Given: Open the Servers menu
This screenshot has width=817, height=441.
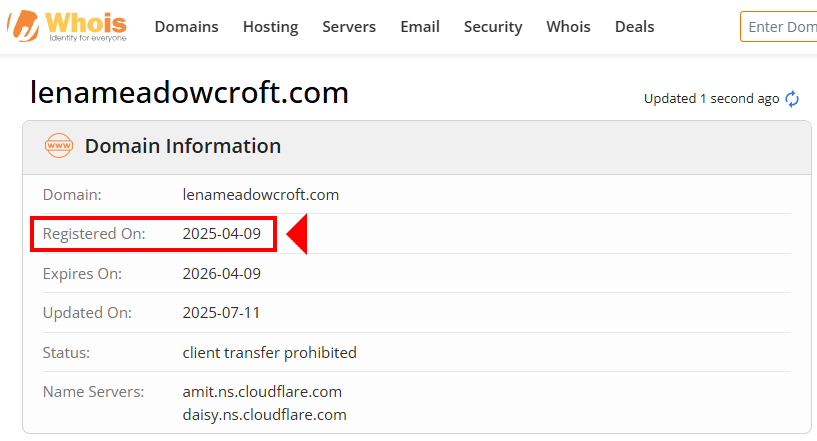Looking at the screenshot, I should point(349,27).
